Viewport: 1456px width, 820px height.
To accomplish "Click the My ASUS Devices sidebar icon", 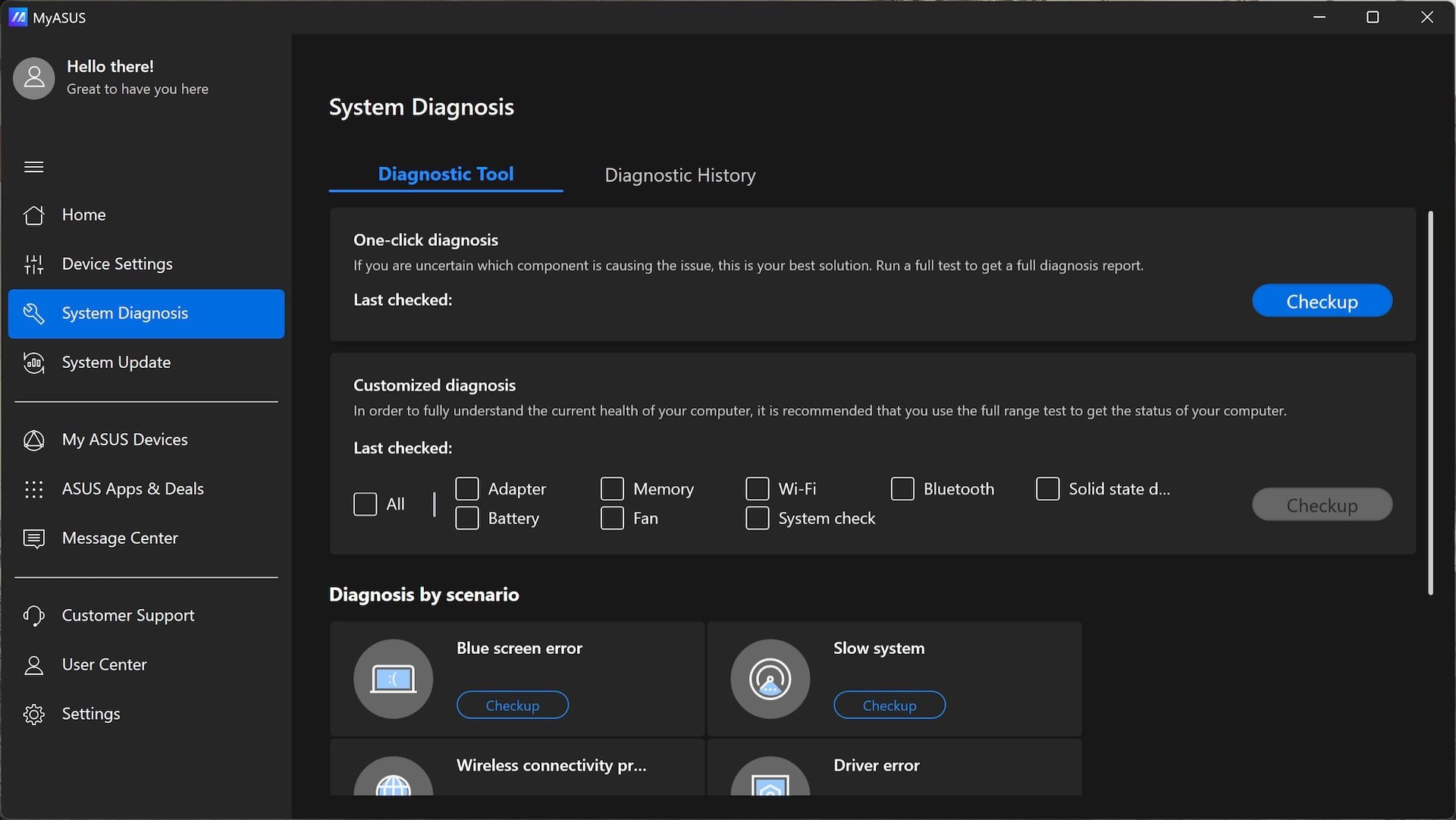I will (x=33, y=439).
